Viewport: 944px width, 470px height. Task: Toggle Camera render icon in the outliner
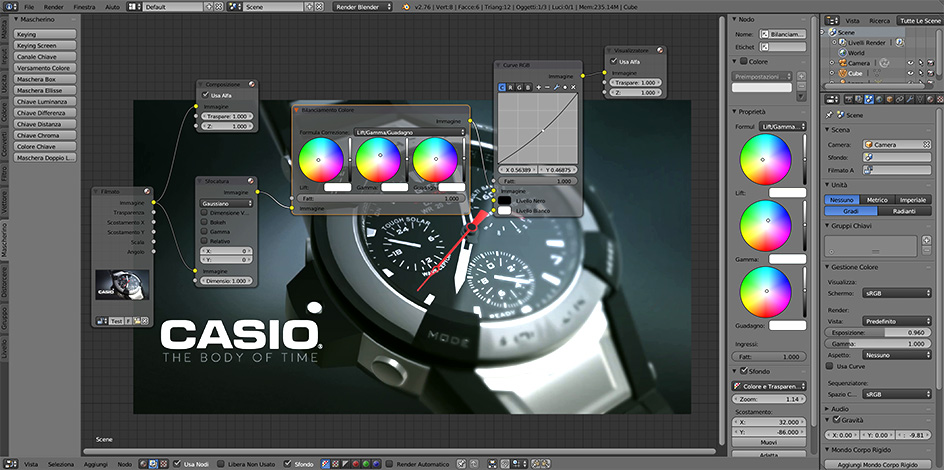coord(932,63)
